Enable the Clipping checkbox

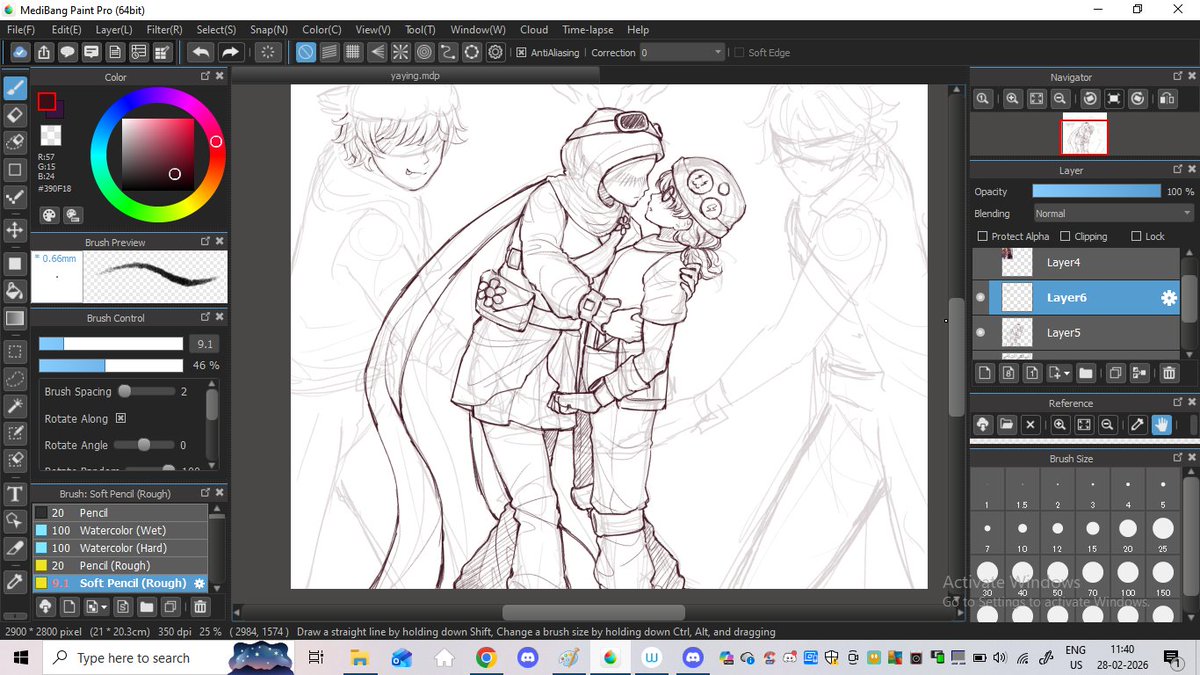pos(1065,237)
